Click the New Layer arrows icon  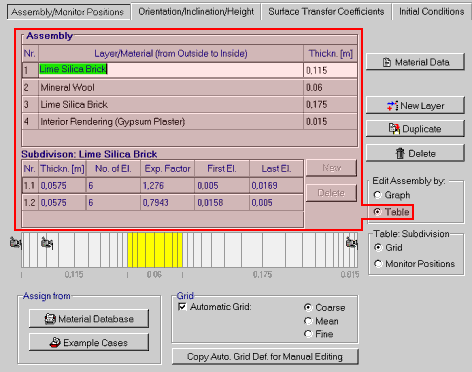click(x=392, y=106)
